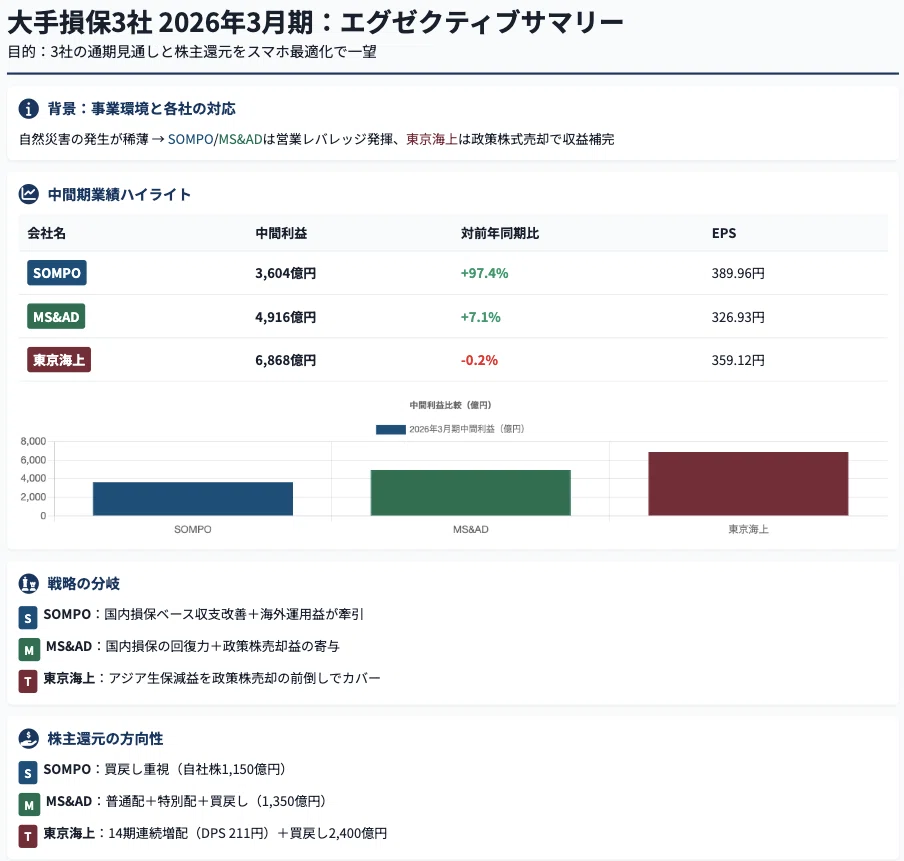Screen dimensions: 904x861
Task: Click the line SOMPO：買戻し重視
Action: coord(165,769)
